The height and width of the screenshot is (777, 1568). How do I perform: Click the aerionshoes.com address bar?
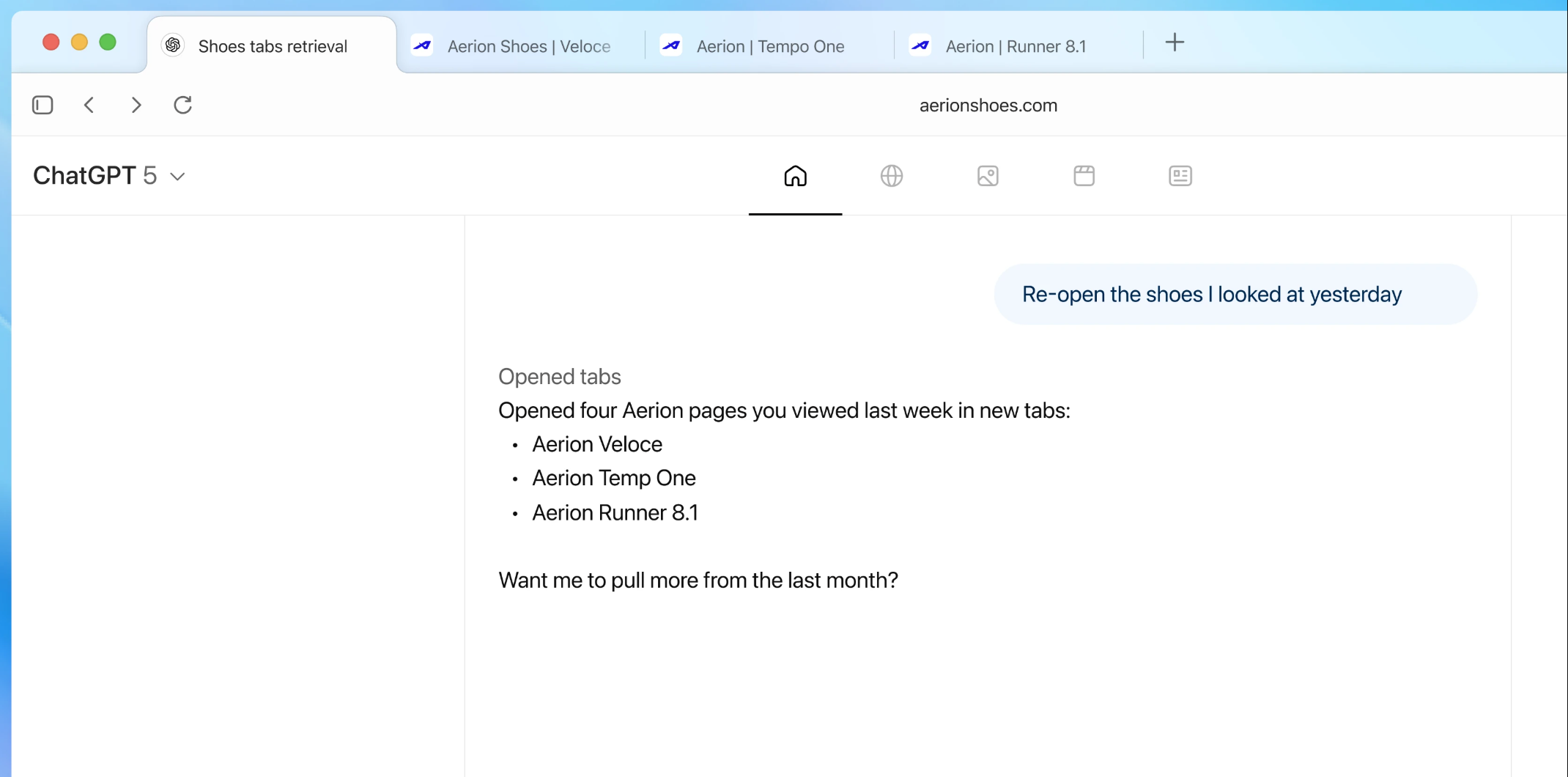point(988,106)
